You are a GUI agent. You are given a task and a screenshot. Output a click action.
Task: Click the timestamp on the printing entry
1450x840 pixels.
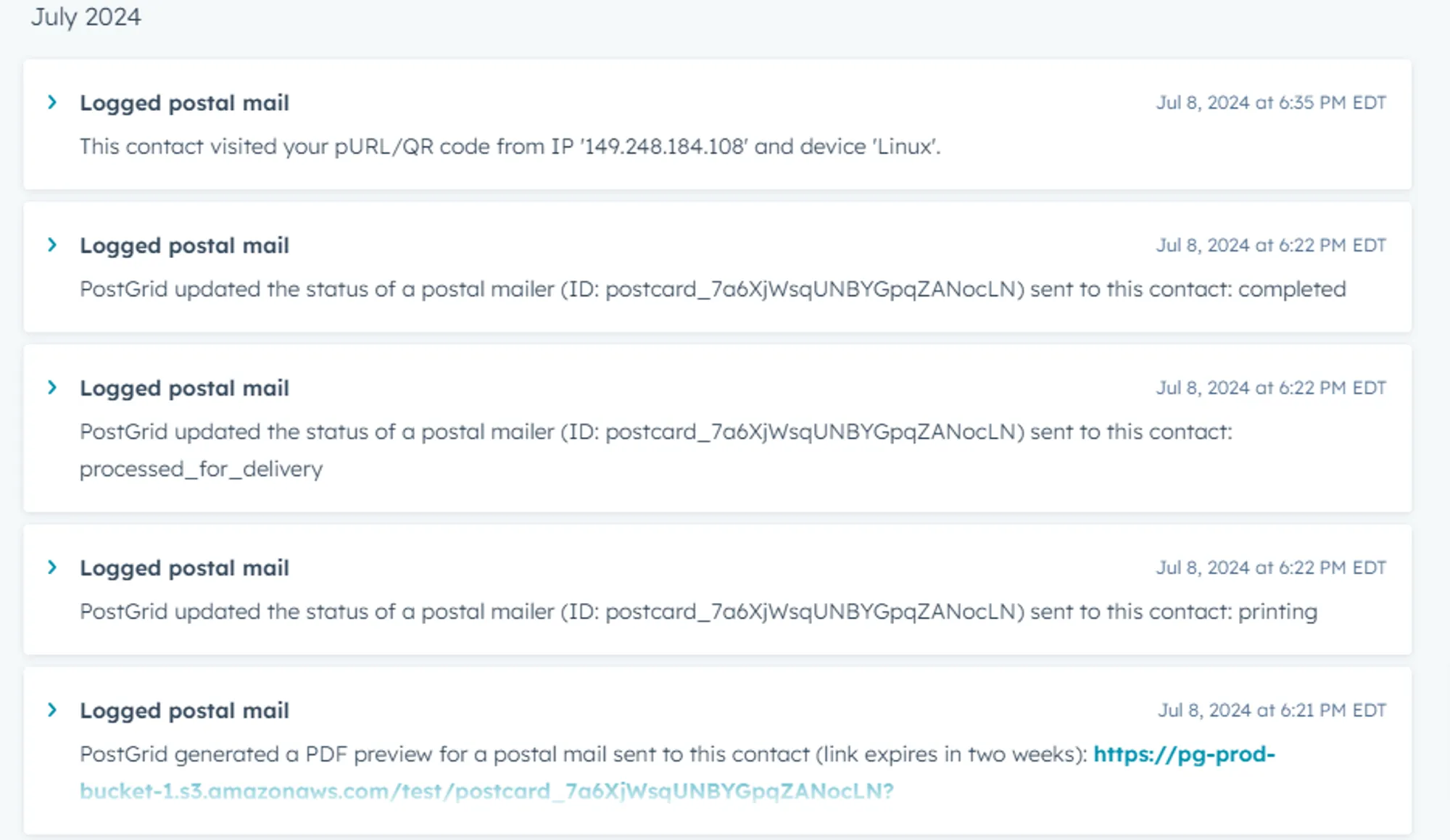coord(1271,567)
